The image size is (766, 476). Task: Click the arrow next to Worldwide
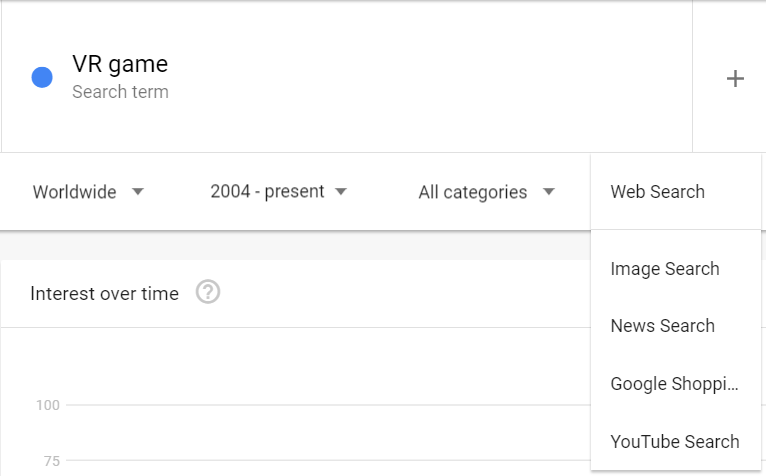click(x=138, y=191)
